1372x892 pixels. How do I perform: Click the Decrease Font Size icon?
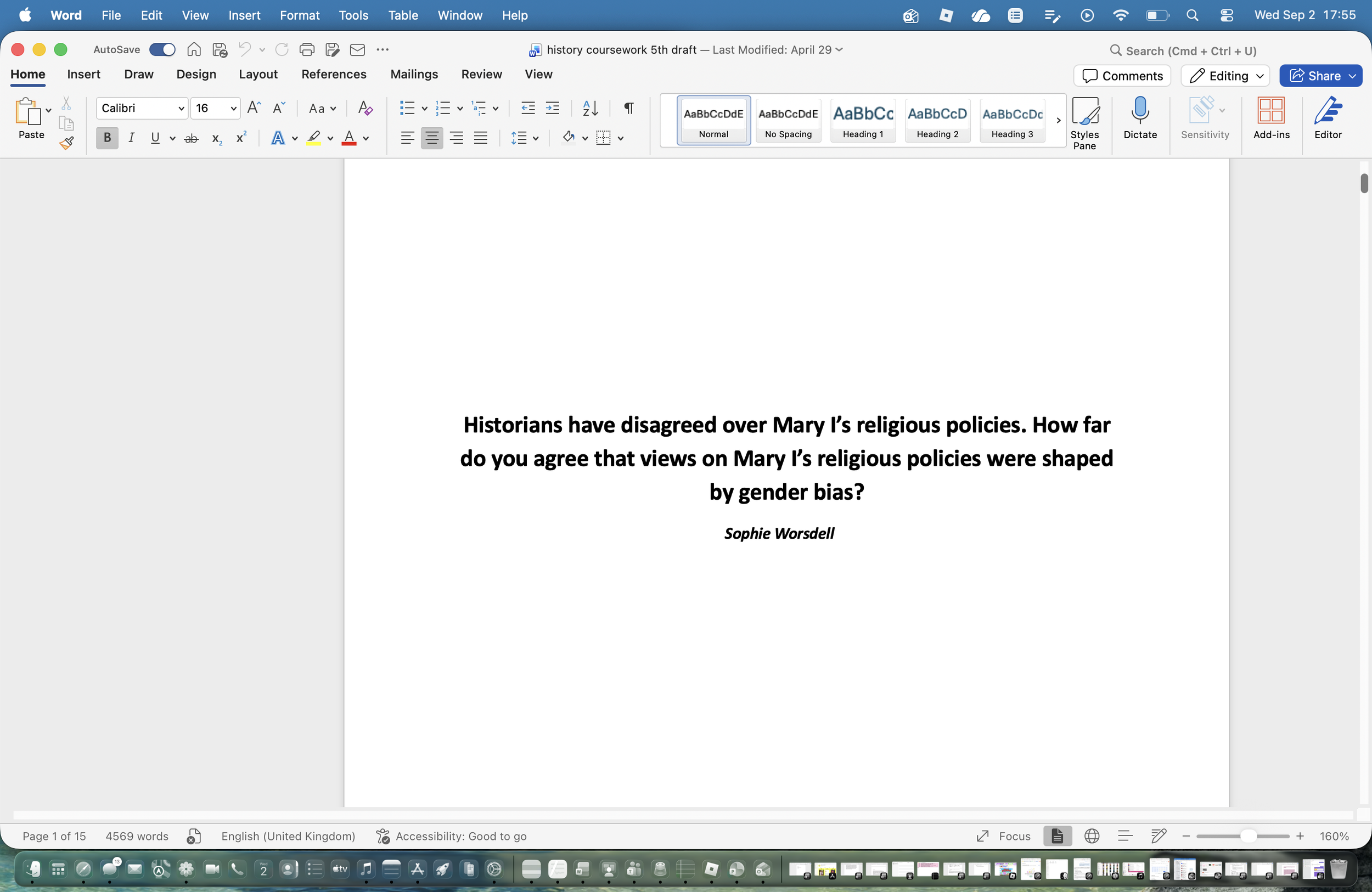pos(278,108)
